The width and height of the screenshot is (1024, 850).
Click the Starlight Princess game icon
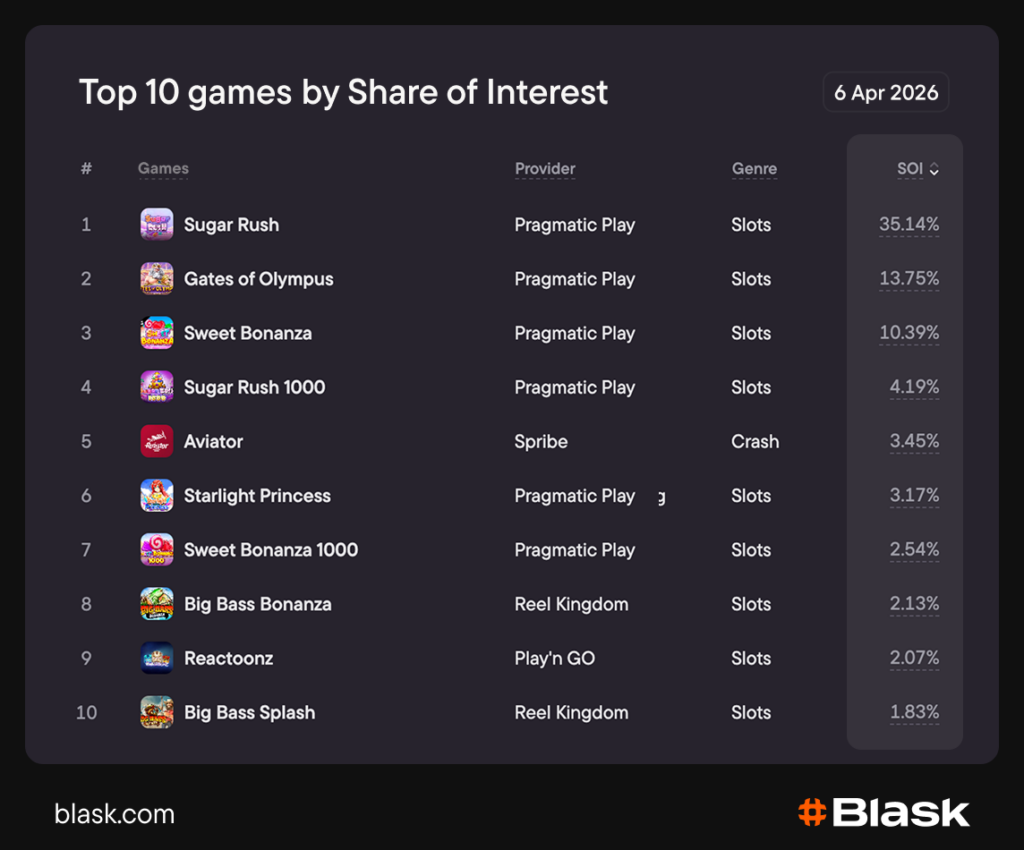click(157, 495)
